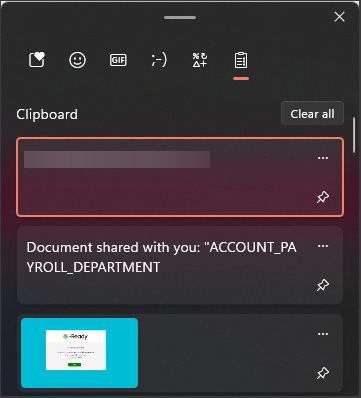This screenshot has width=361, height=398.
Task: Switch to the Kaomoji tab
Action: [x=159, y=60]
